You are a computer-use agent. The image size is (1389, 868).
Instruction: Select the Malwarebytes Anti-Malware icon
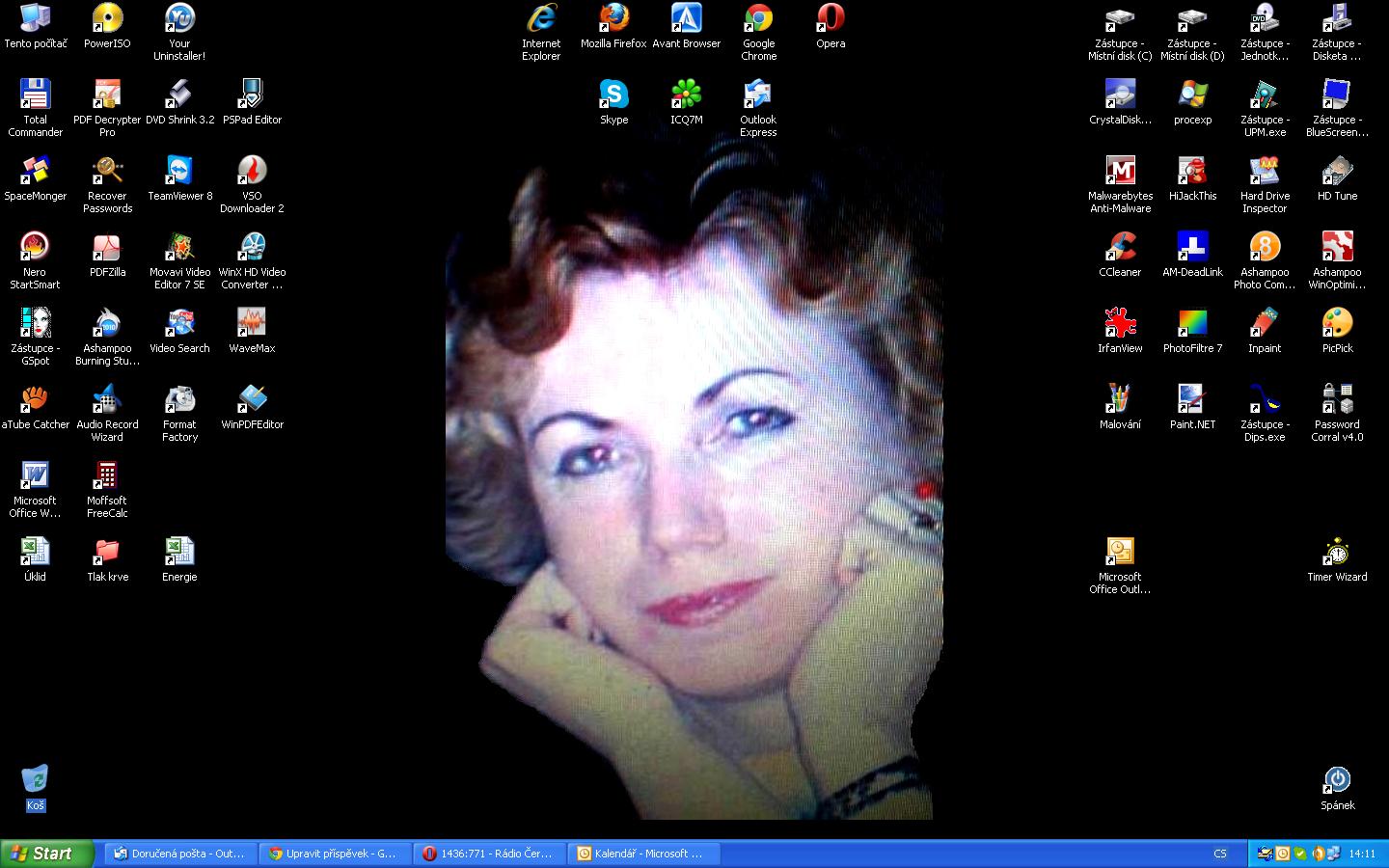click(x=1120, y=172)
